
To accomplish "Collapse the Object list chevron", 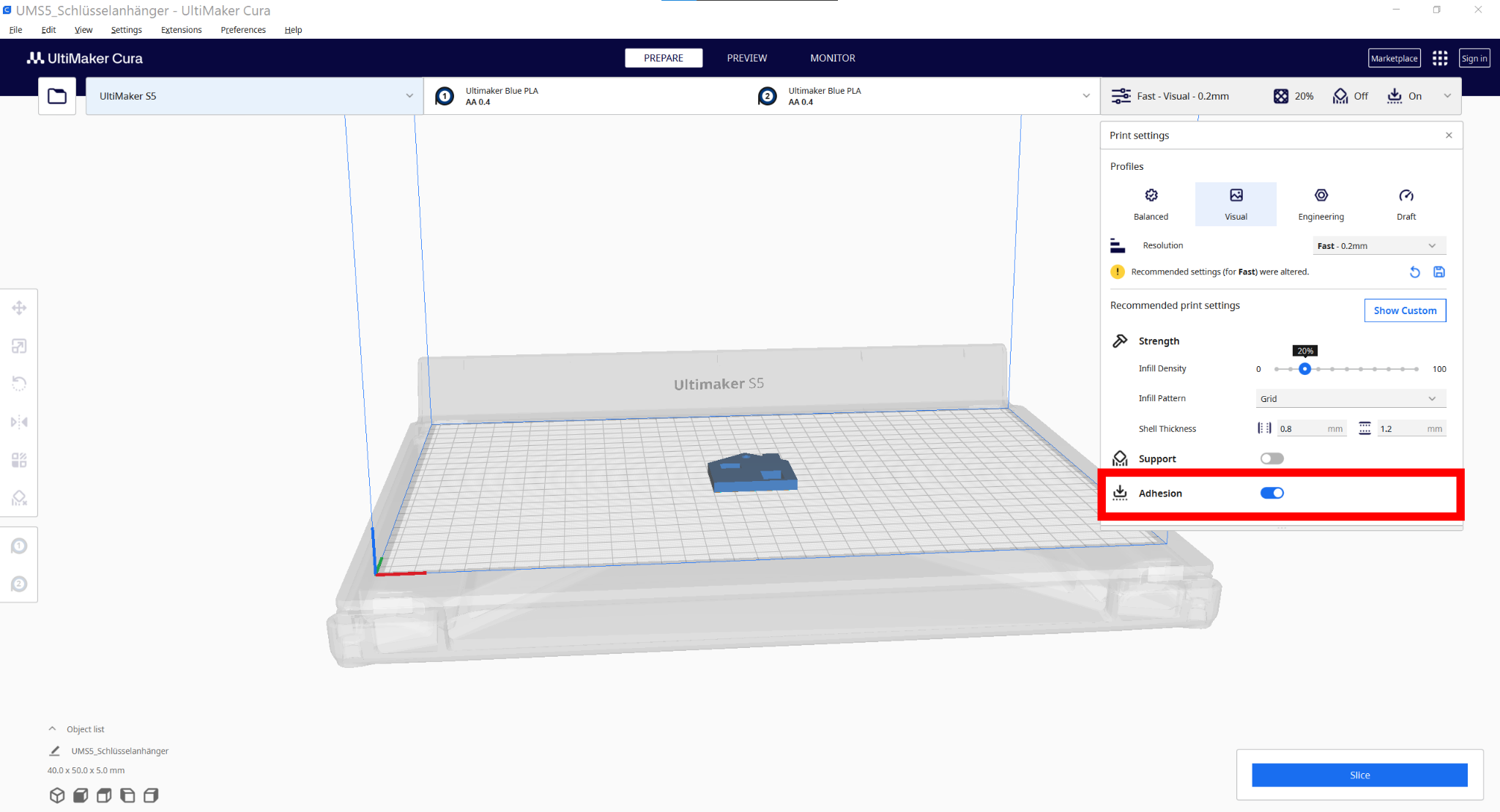I will pos(52,729).
